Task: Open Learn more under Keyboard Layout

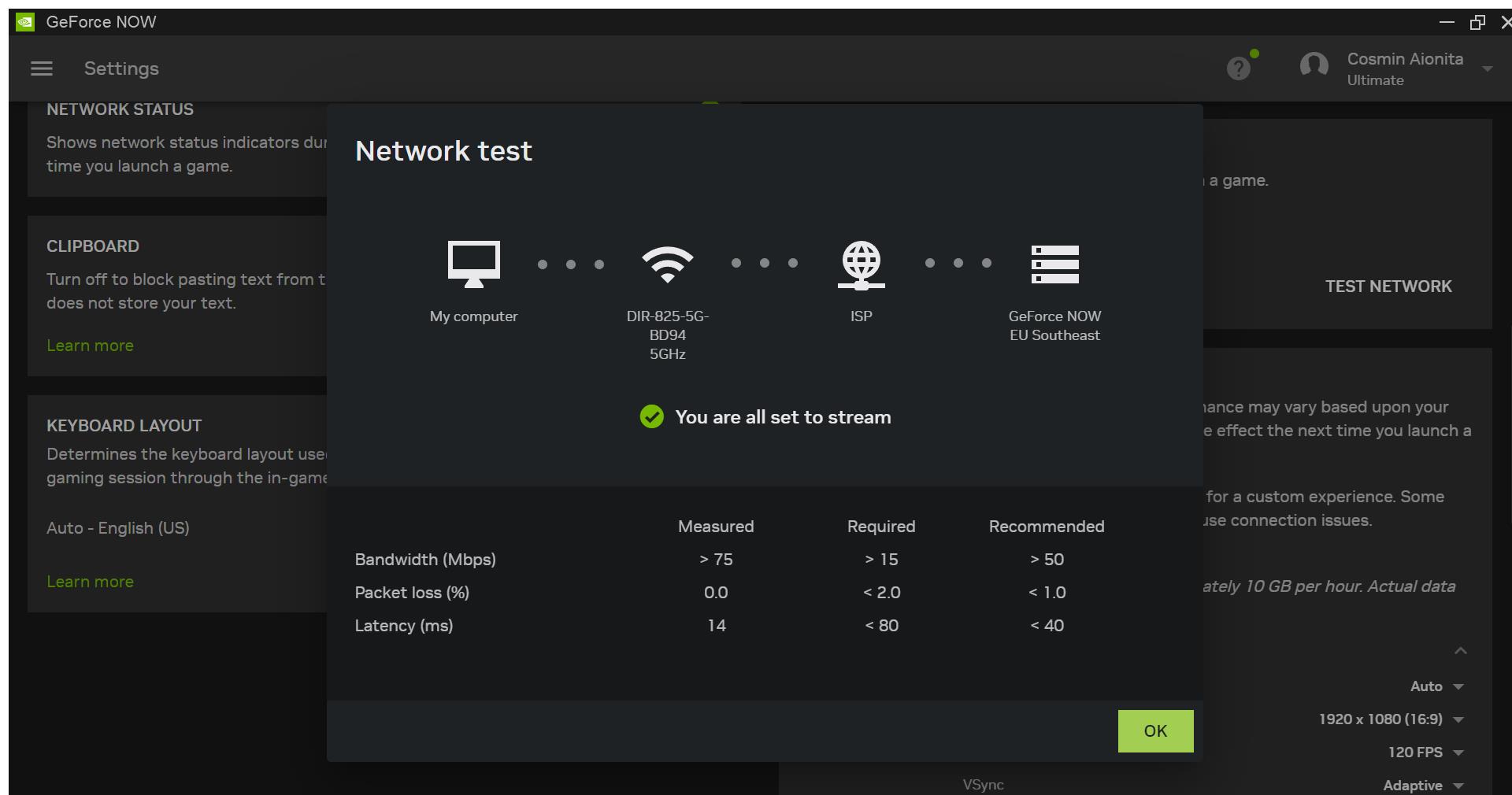Action: pos(90,582)
